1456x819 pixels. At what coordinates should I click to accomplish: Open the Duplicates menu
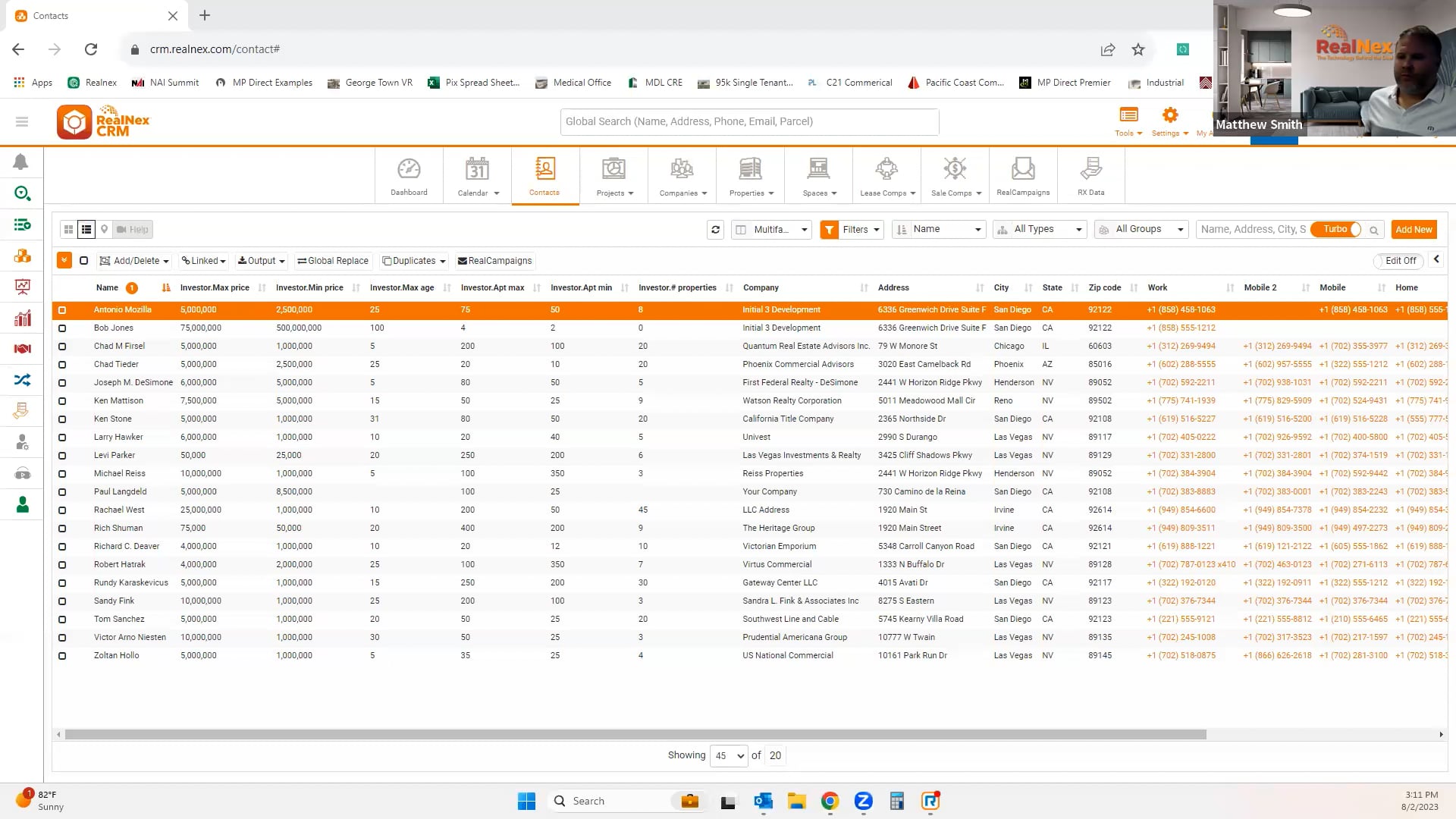414,260
